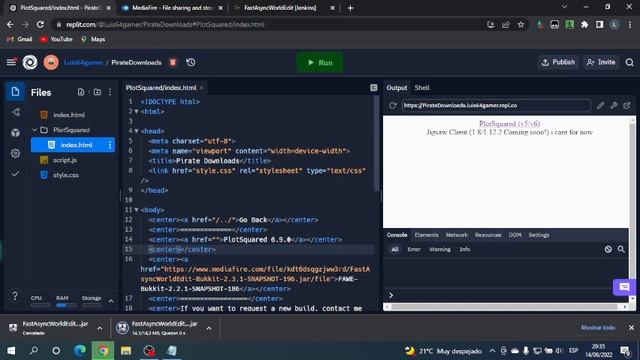The width and height of the screenshot is (640, 360).
Task: Filter console by Info
Action: coord(465,249)
